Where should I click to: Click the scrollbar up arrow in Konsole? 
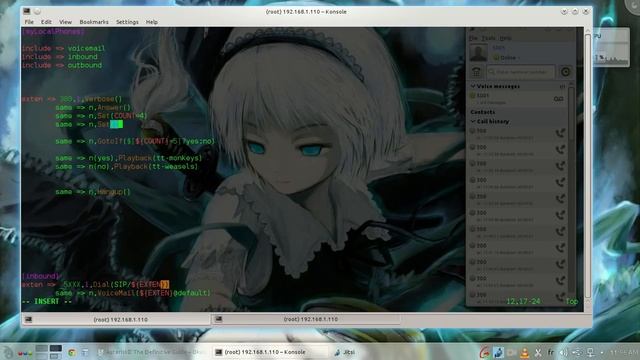[588, 31]
